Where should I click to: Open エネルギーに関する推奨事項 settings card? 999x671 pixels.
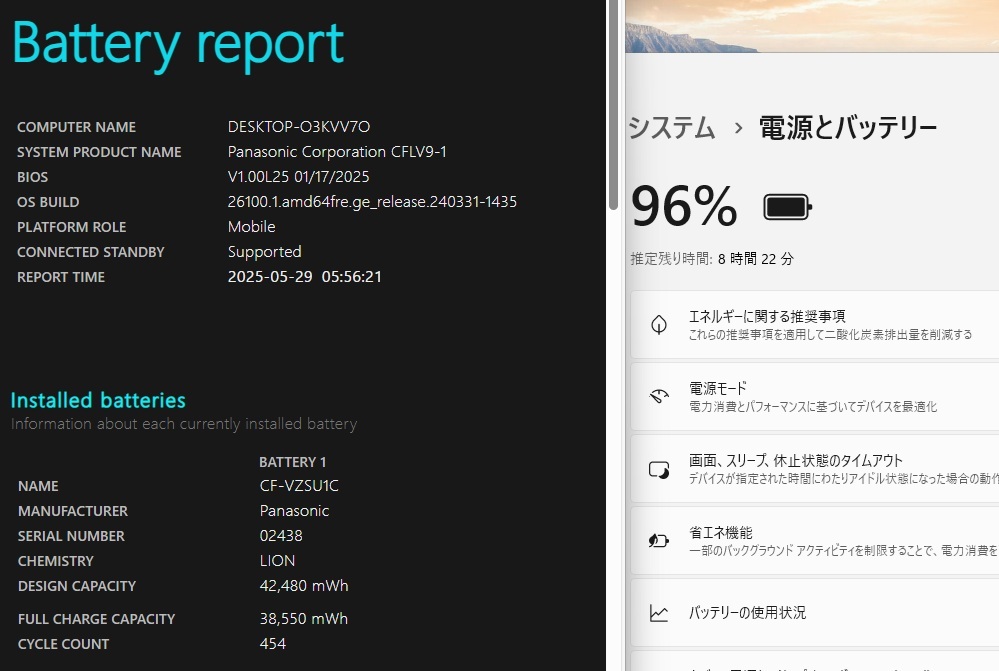(815, 324)
